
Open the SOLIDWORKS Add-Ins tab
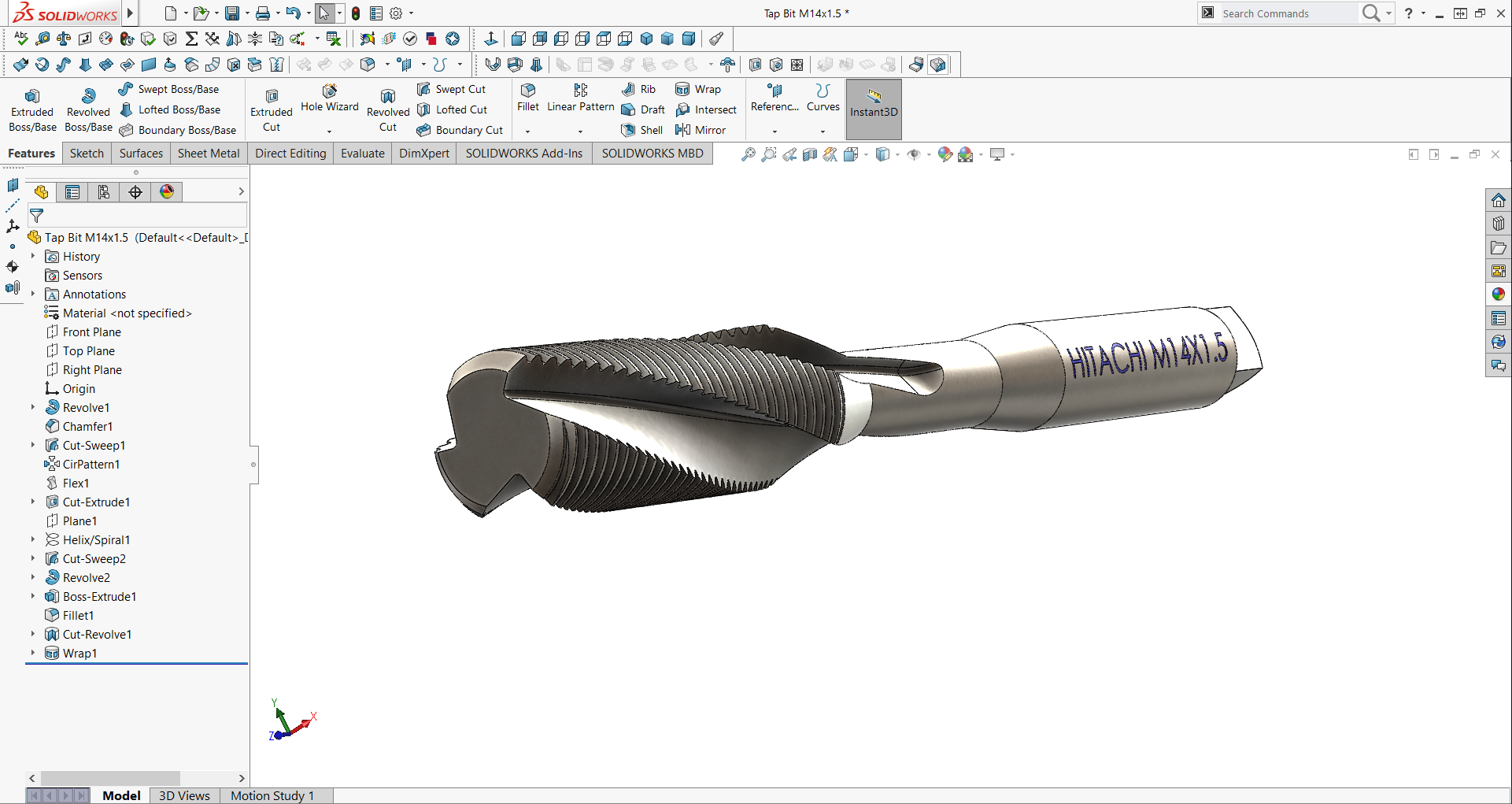pyautogui.click(x=524, y=154)
